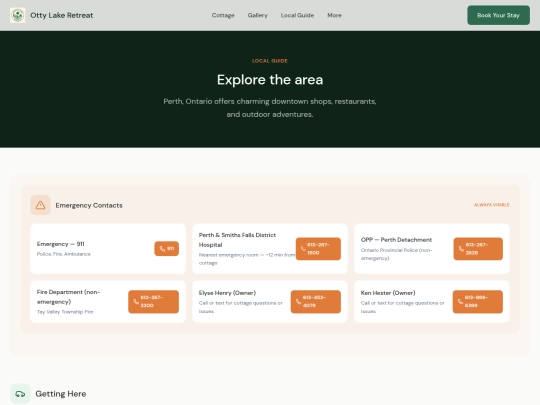Go to Local Guide in navigation

[297, 15]
